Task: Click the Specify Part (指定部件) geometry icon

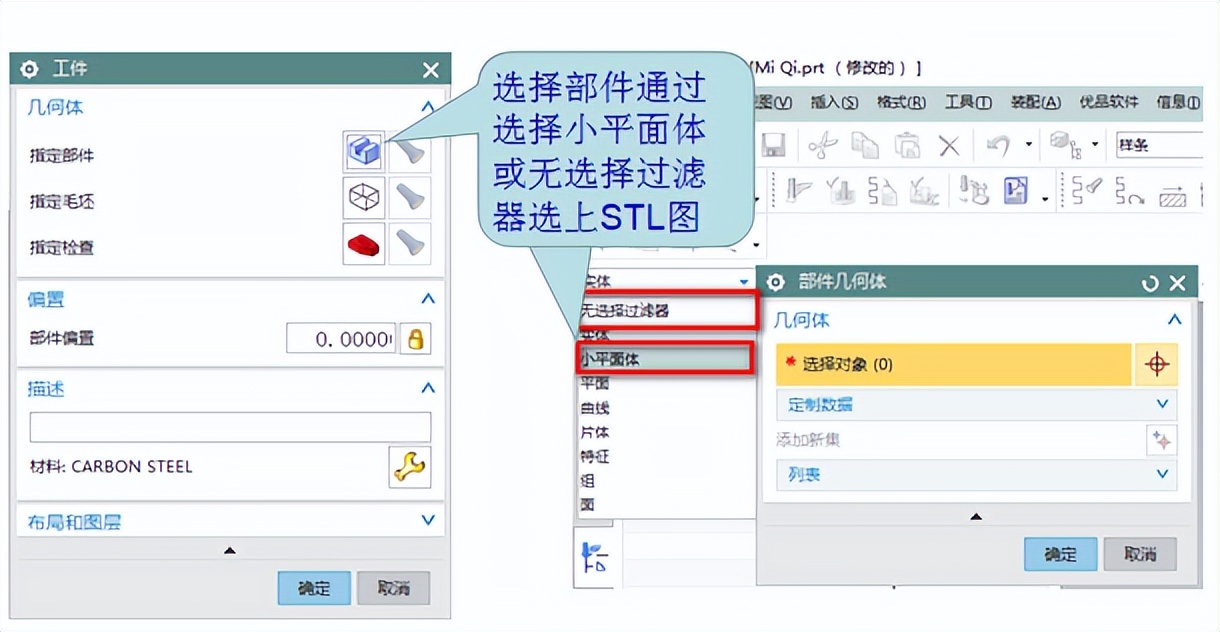Action: point(363,150)
